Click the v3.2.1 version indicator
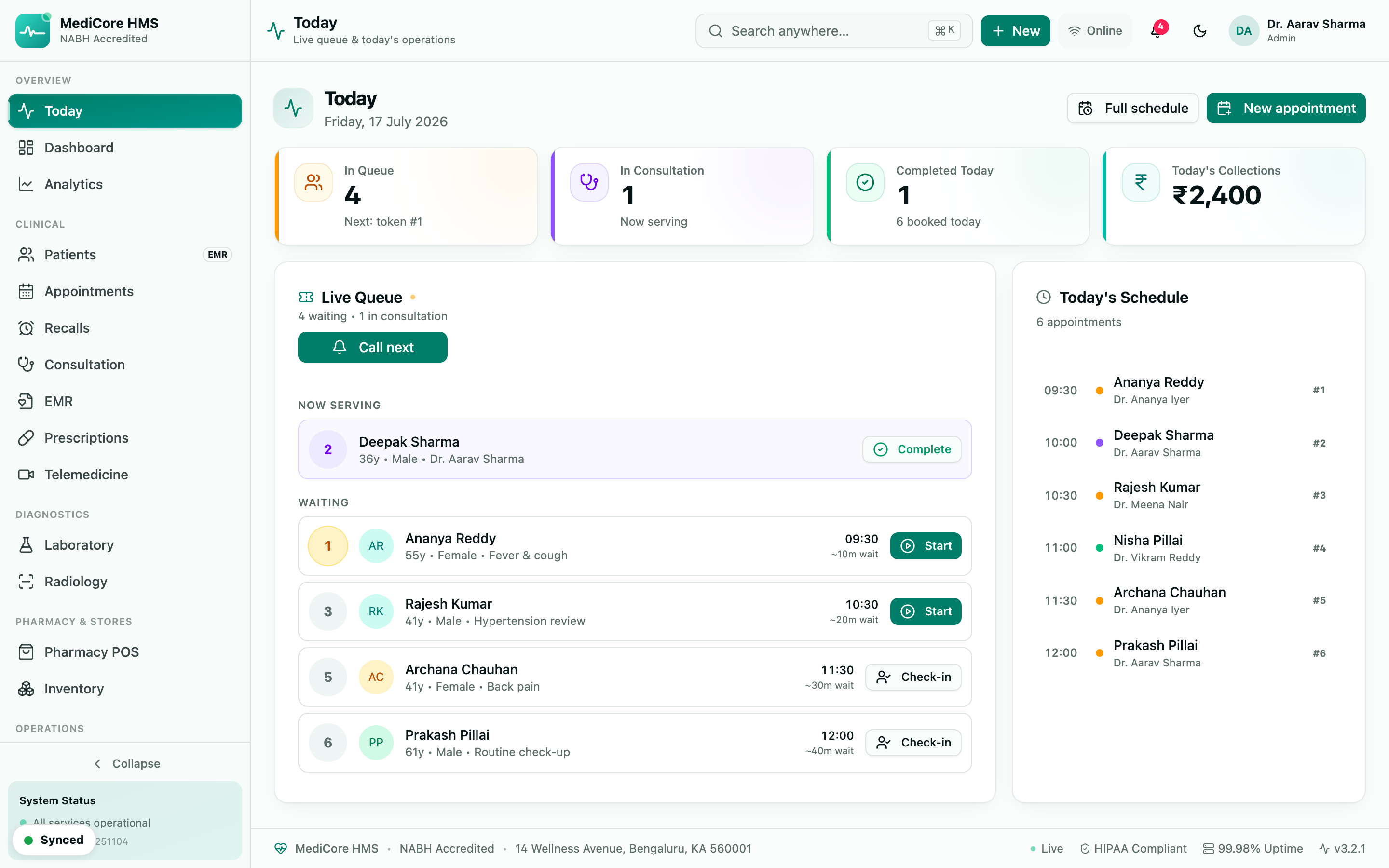This screenshot has width=1389, height=868. click(1342, 849)
